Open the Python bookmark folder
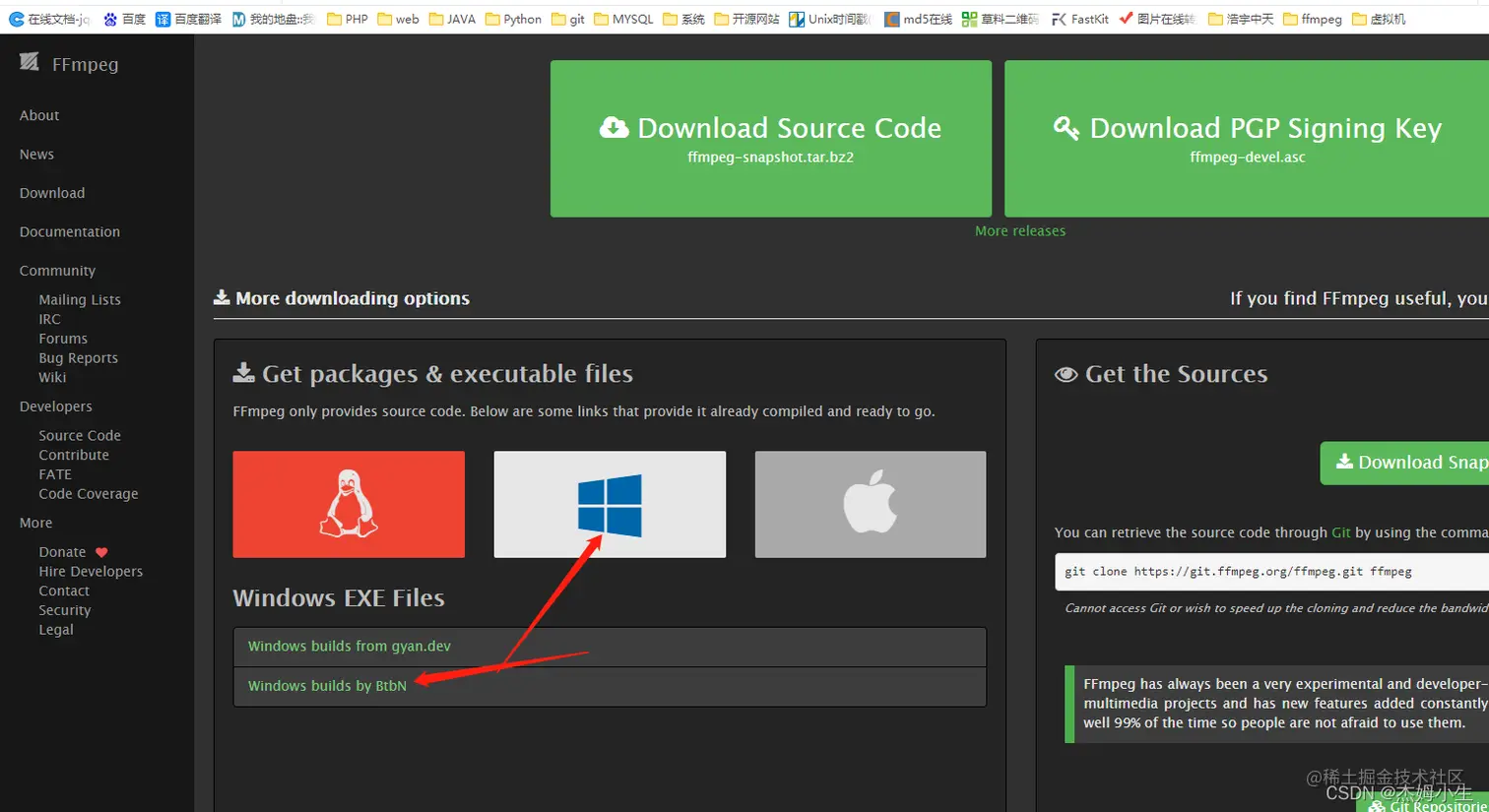1489x812 pixels. (x=513, y=19)
